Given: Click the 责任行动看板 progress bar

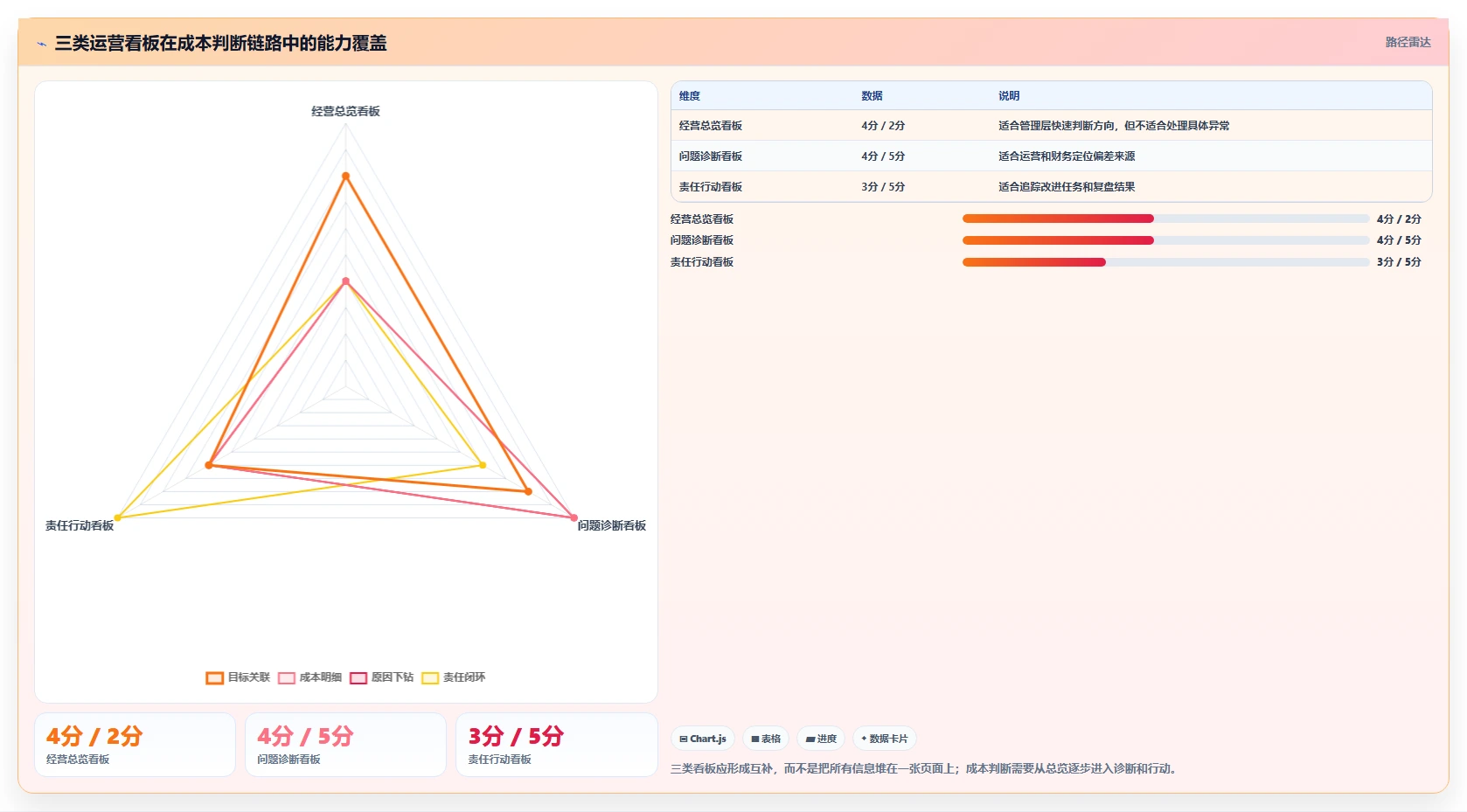Looking at the screenshot, I should [1165, 262].
